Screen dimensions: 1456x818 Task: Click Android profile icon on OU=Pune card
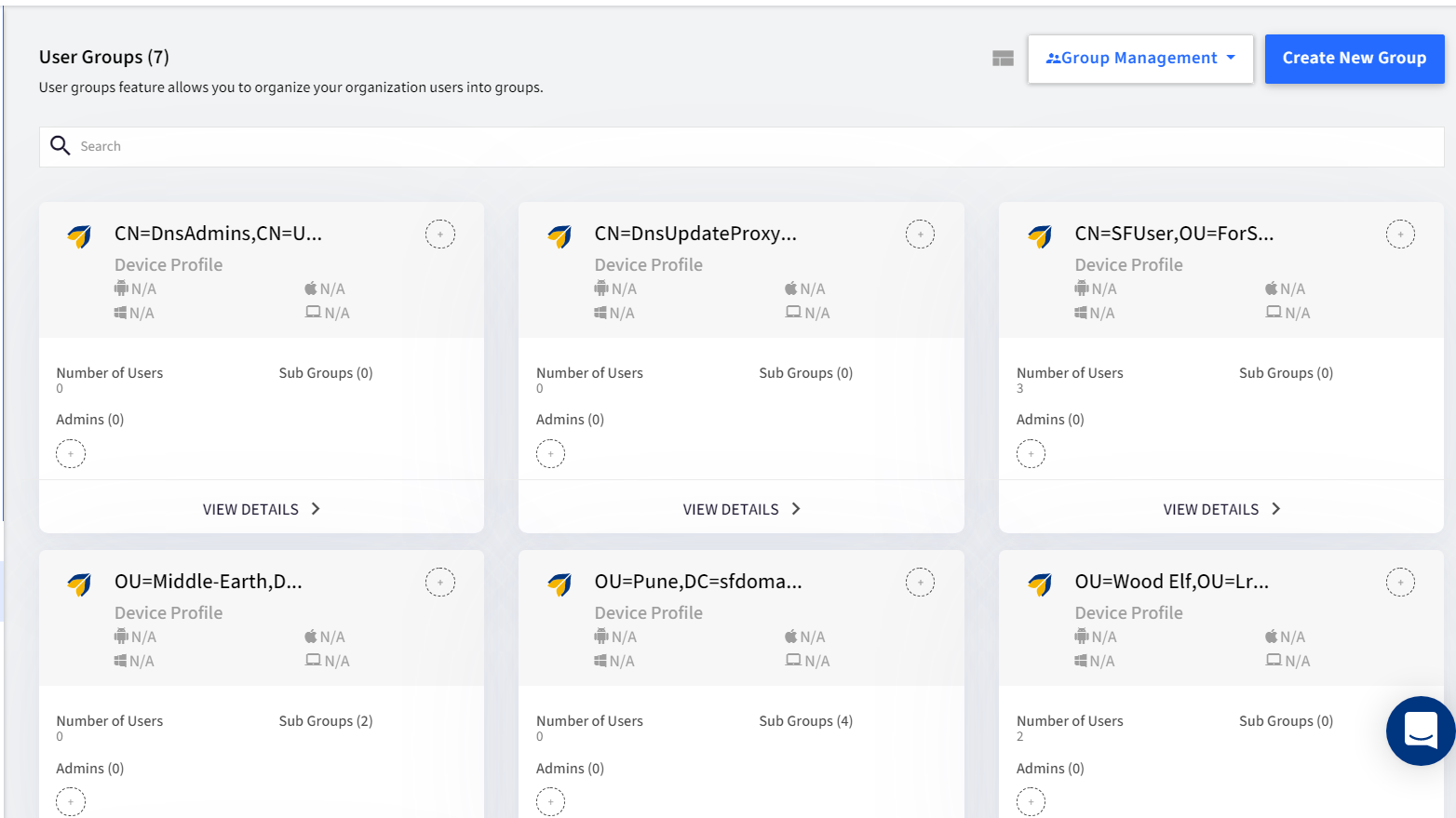[601, 637]
